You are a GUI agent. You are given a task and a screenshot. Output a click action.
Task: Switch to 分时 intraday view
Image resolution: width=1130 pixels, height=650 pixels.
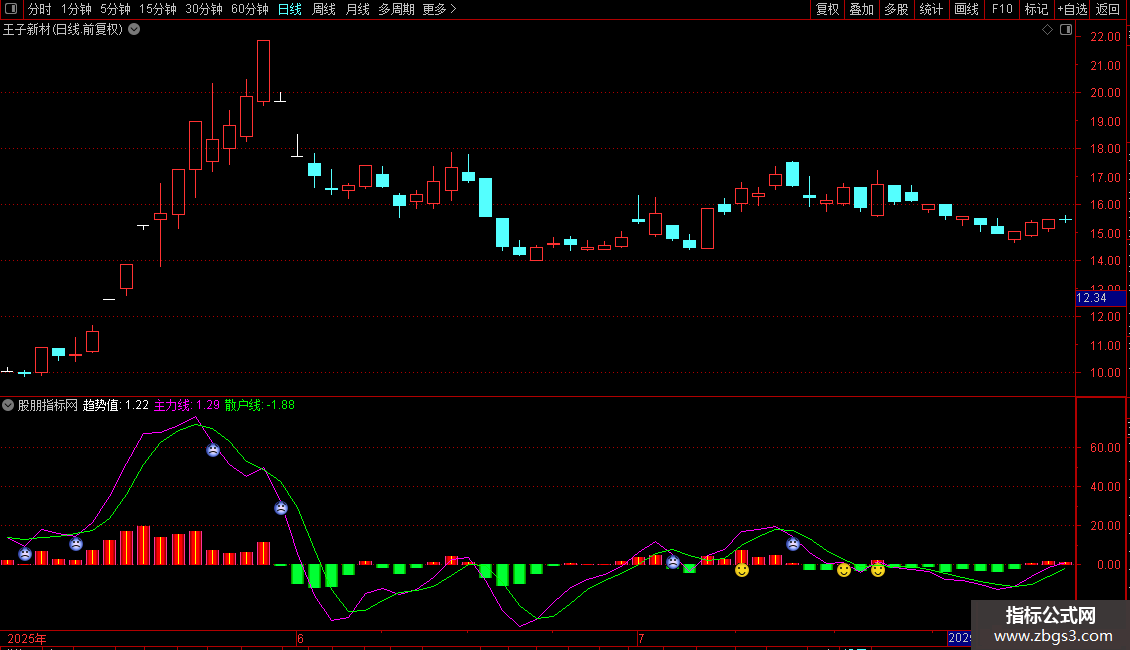[40, 9]
